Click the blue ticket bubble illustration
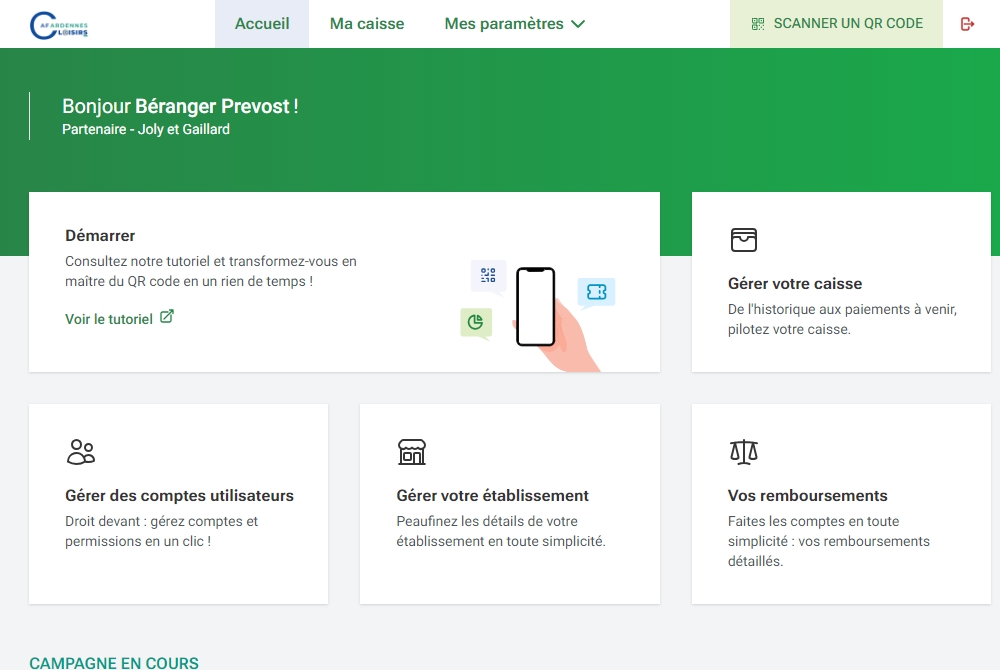1000x670 pixels. [596, 292]
